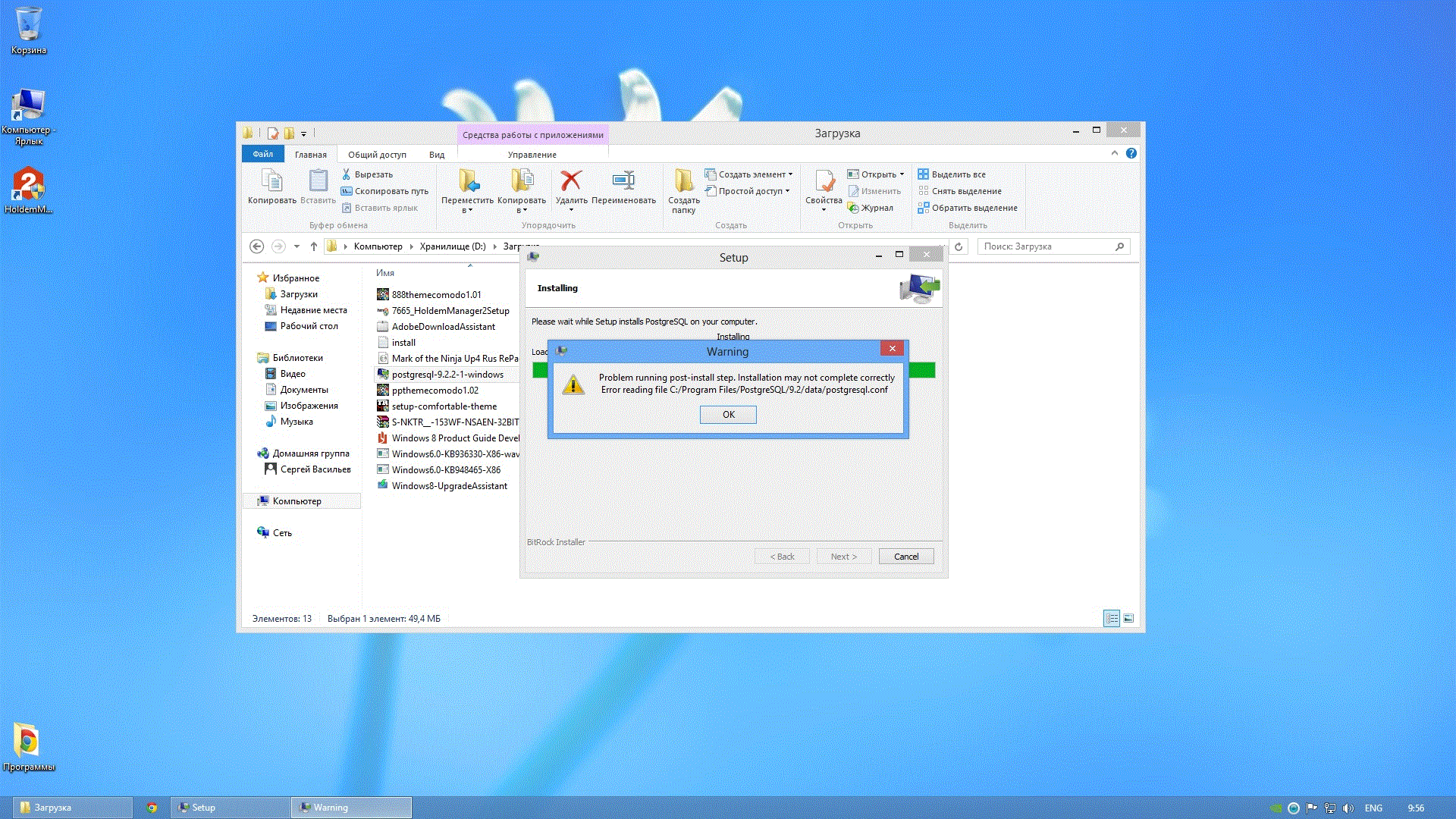Select Рабочий стол in navigation pane

(x=309, y=326)
